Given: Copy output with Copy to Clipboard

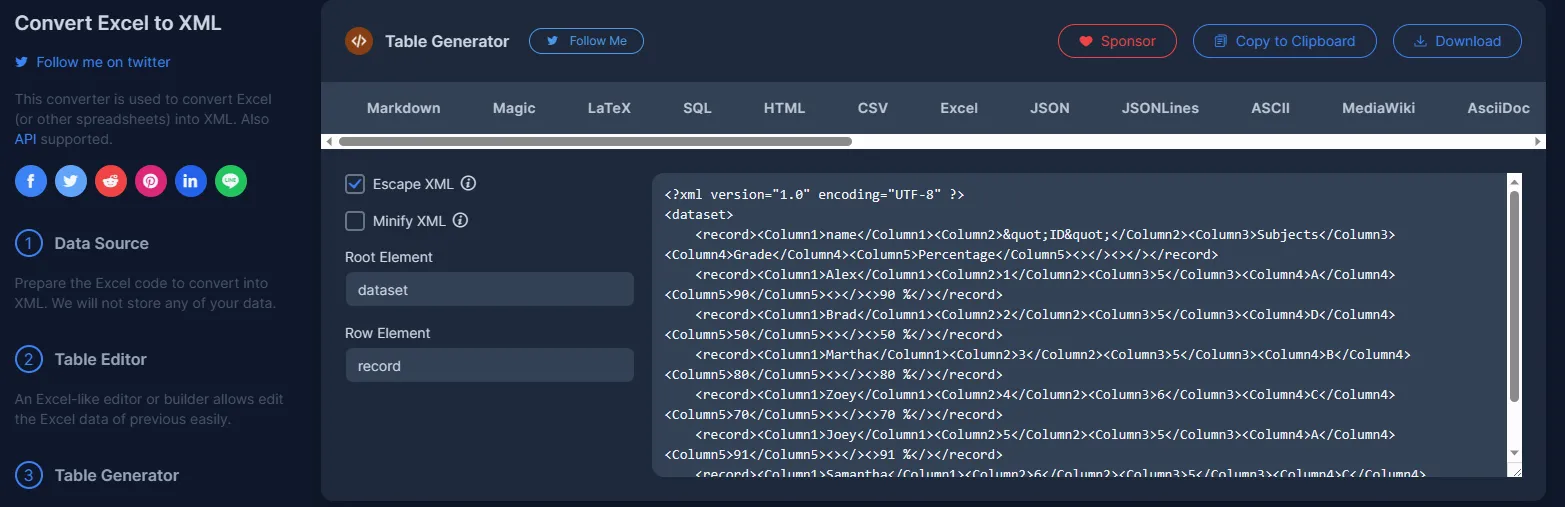Looking at the screenshot, I should click(x=1284, y=41).
